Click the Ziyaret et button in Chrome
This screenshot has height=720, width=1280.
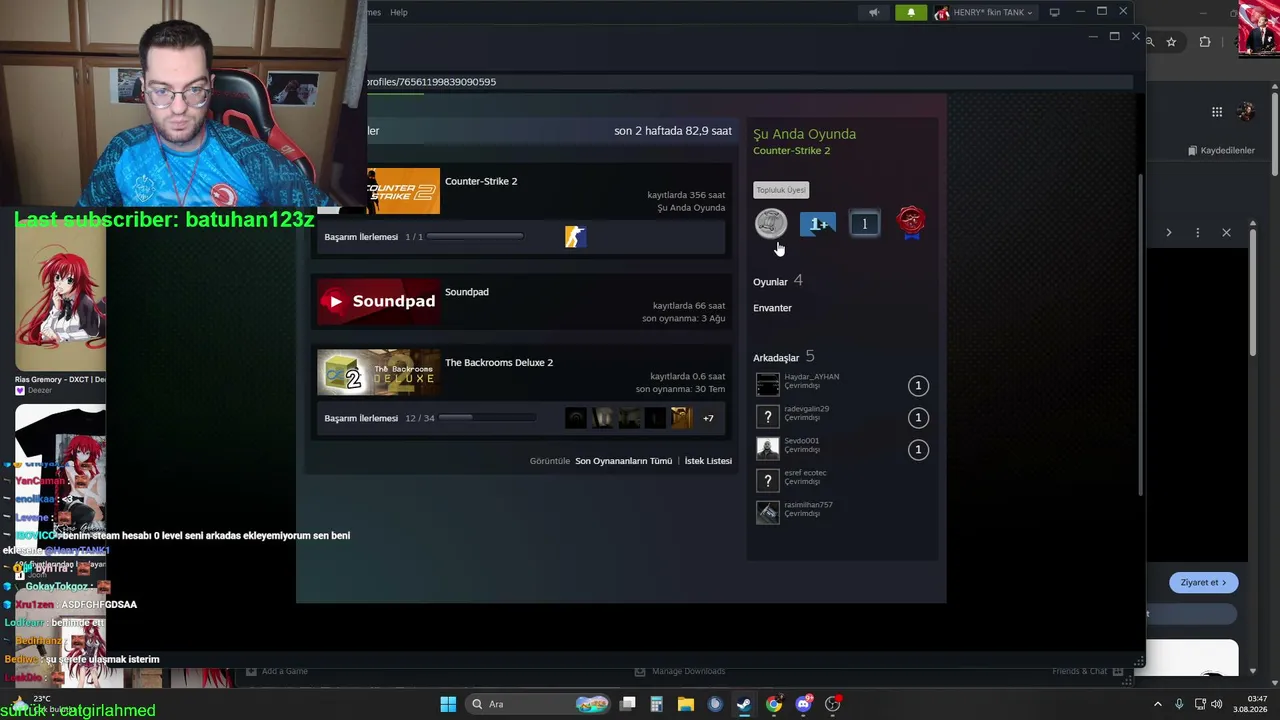pyautogui.click(x=1203, y=582)
